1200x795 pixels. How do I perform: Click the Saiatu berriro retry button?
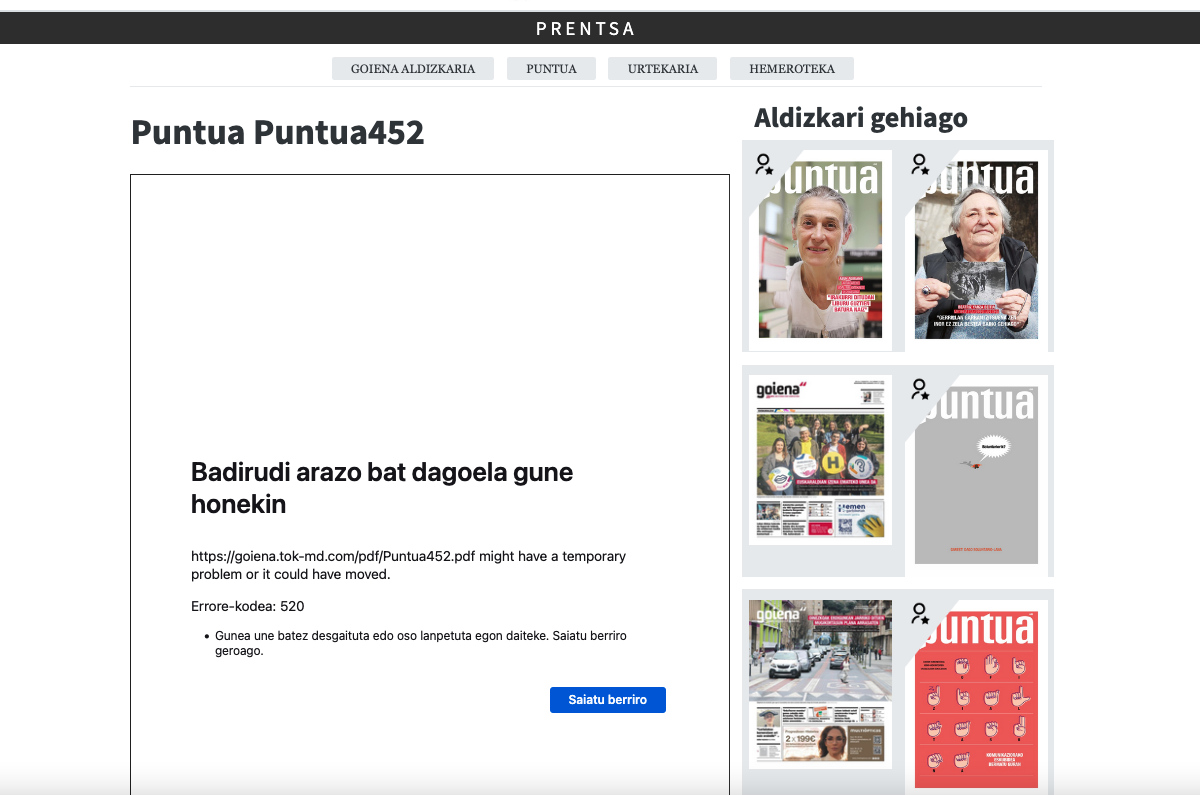click(608, 700)
